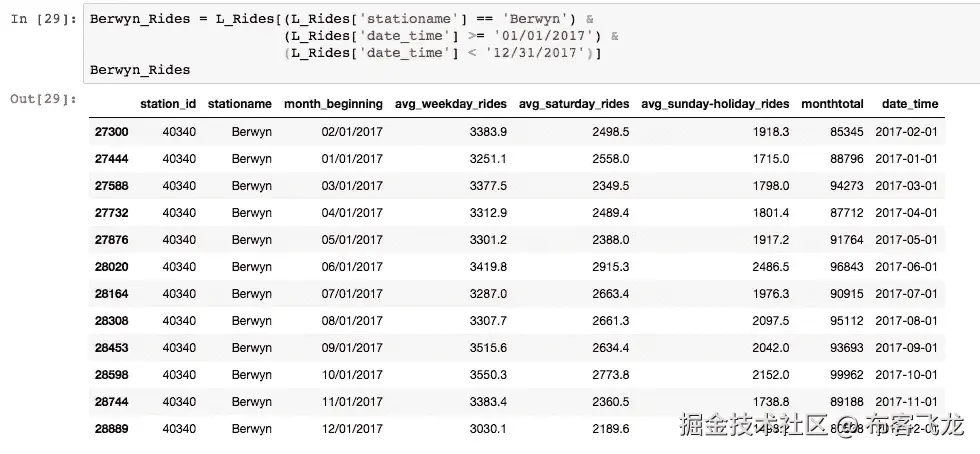Select the avg_sunday-holiday_rides column header
This screenshot has width=980, height=454.
[x=715, y=104]
